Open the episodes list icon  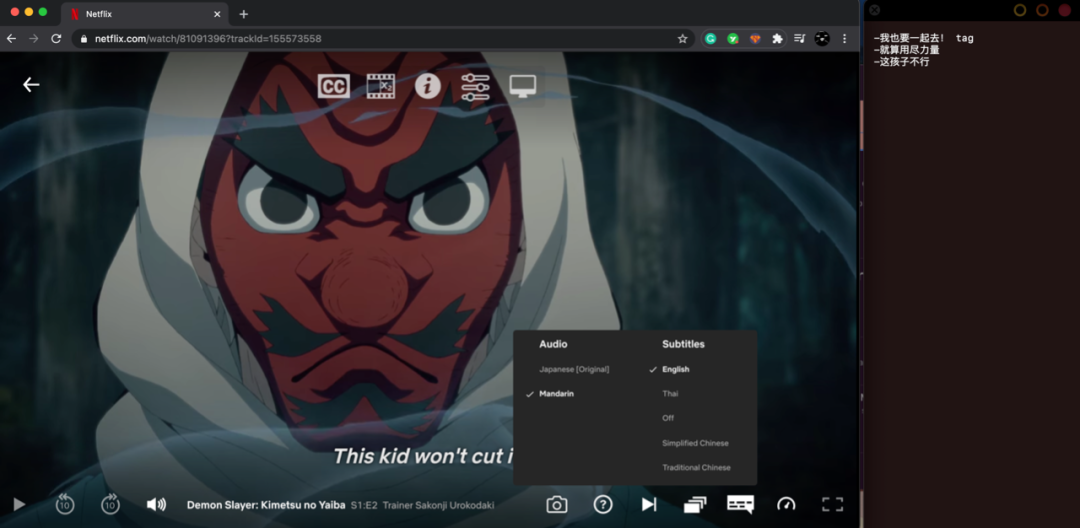coord(695,505)
